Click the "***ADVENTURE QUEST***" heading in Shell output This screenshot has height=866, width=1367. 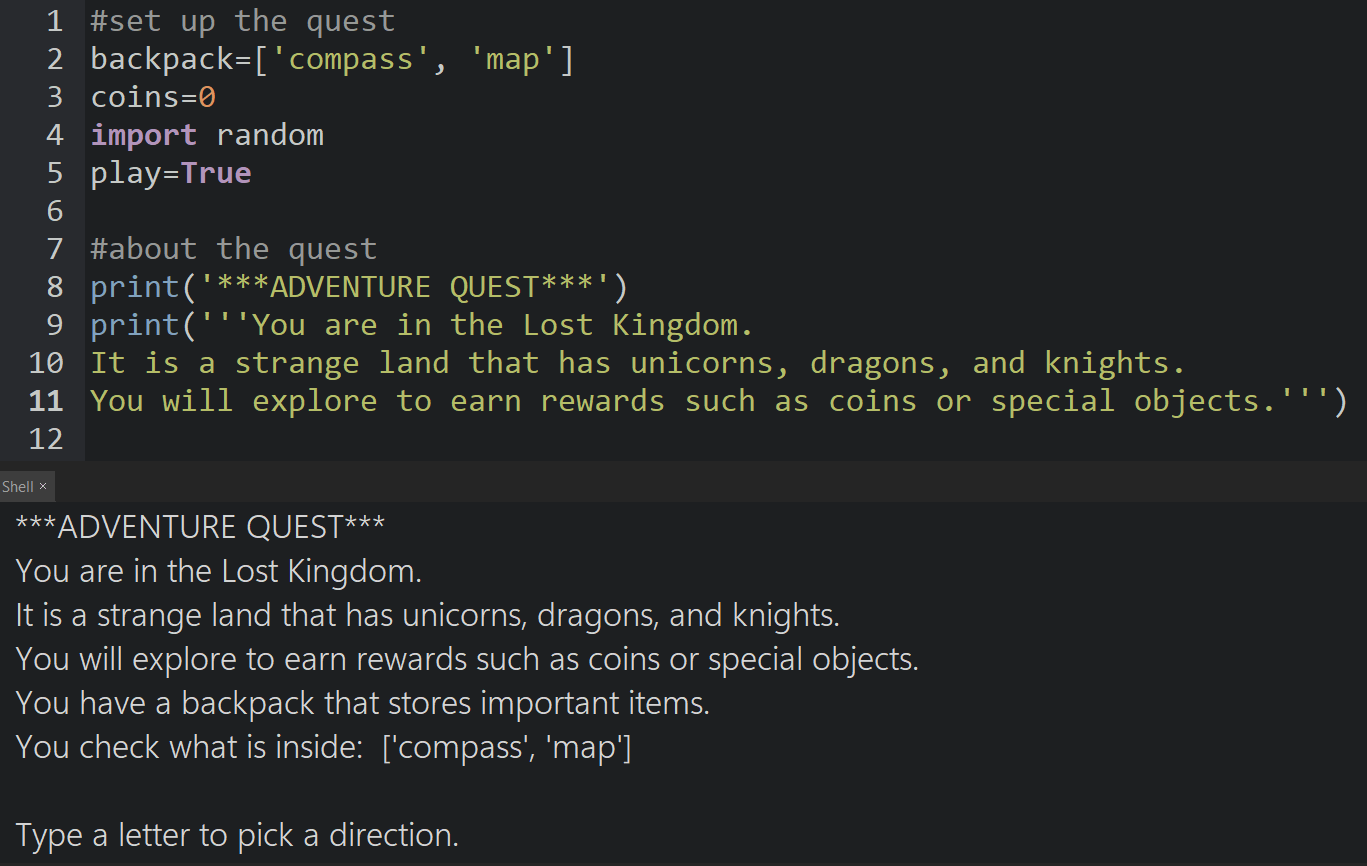click(200, 527)
